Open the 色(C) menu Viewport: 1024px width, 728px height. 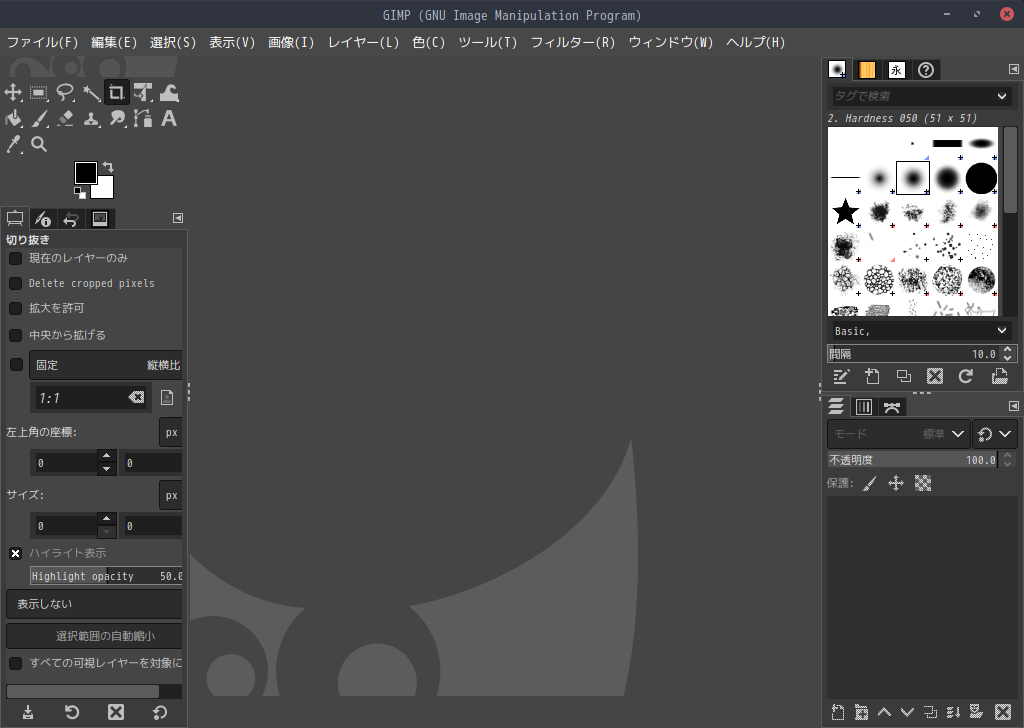[x=428, y=42]
